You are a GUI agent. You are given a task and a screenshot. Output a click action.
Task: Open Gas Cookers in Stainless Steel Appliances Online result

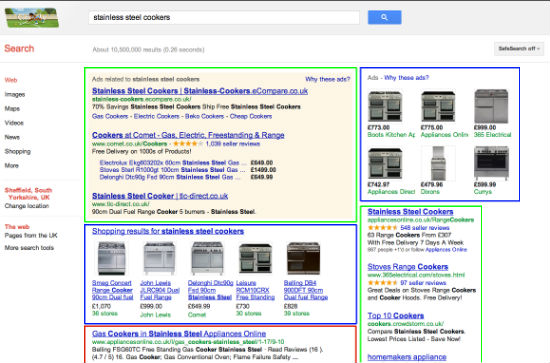(x=179, y=334)
